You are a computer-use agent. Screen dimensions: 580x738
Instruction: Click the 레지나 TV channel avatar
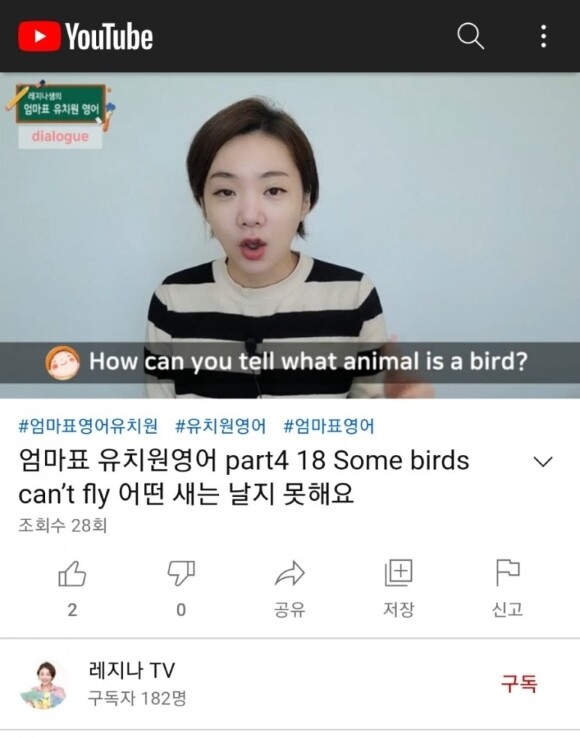tap(43, 684)
